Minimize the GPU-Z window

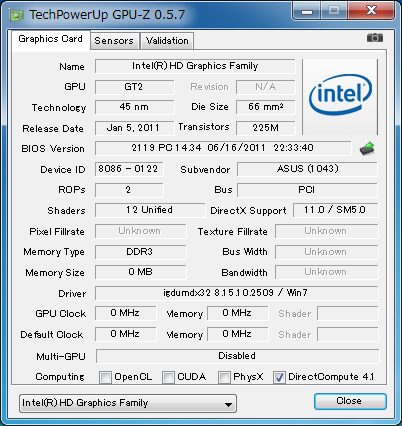click(307, 11)
